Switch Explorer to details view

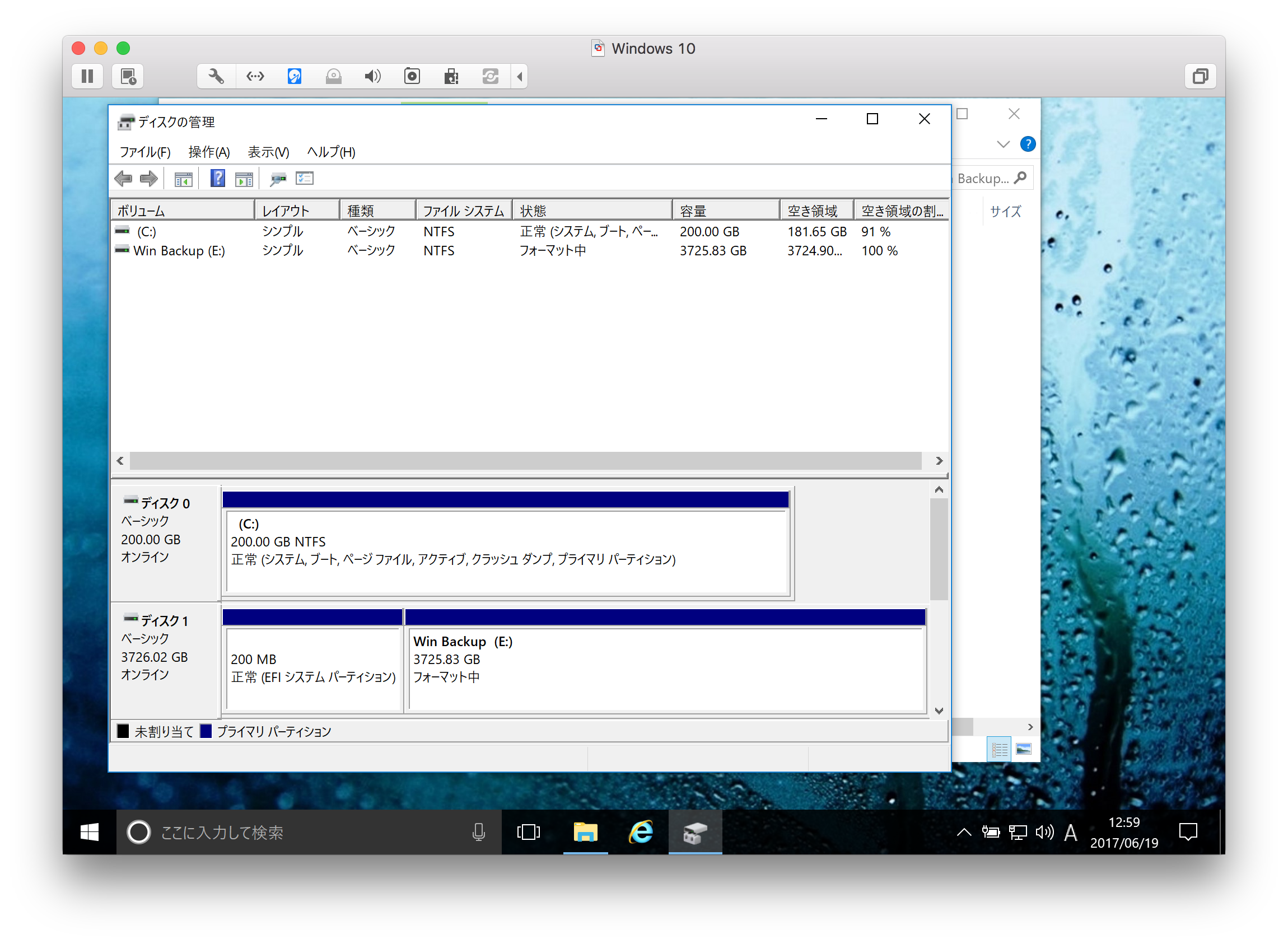pos(999,749)
